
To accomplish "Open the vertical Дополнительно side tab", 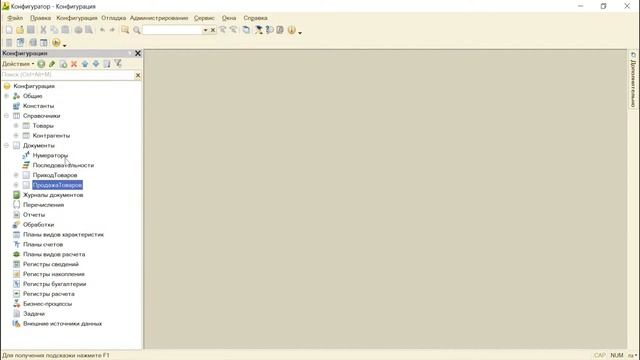I will [x=633, y=80].
